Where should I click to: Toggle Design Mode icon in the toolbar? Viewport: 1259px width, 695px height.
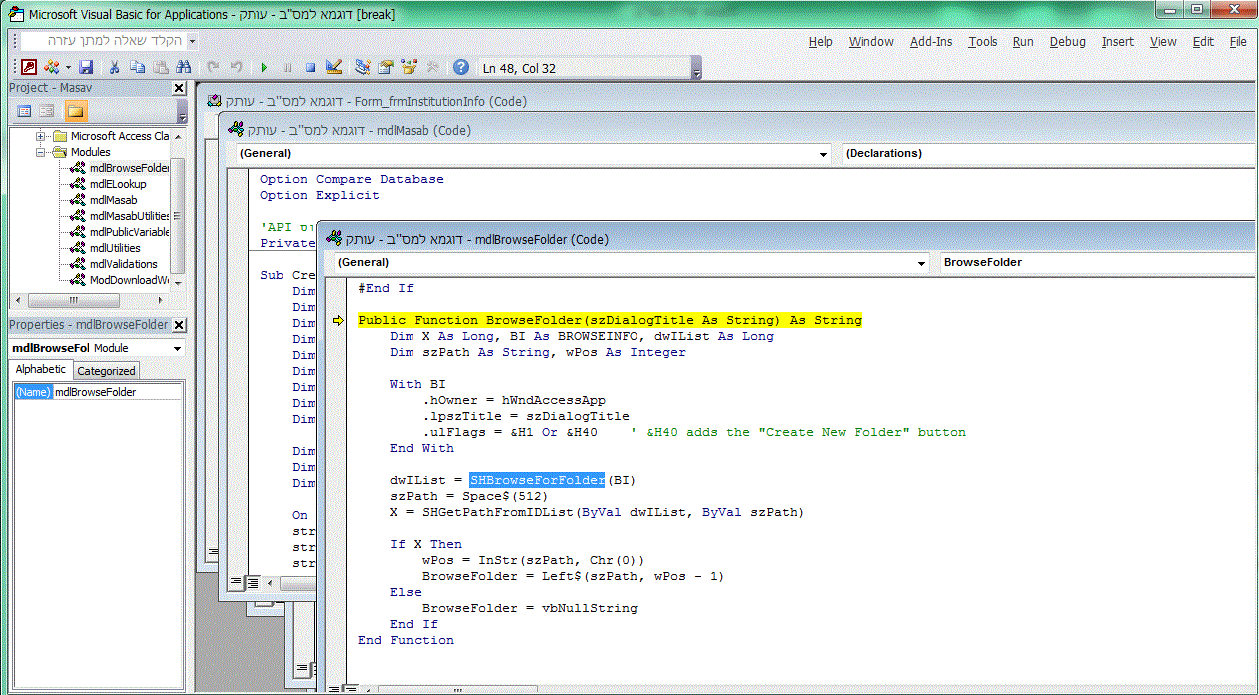pyautogui.click(x=334, y=67)
